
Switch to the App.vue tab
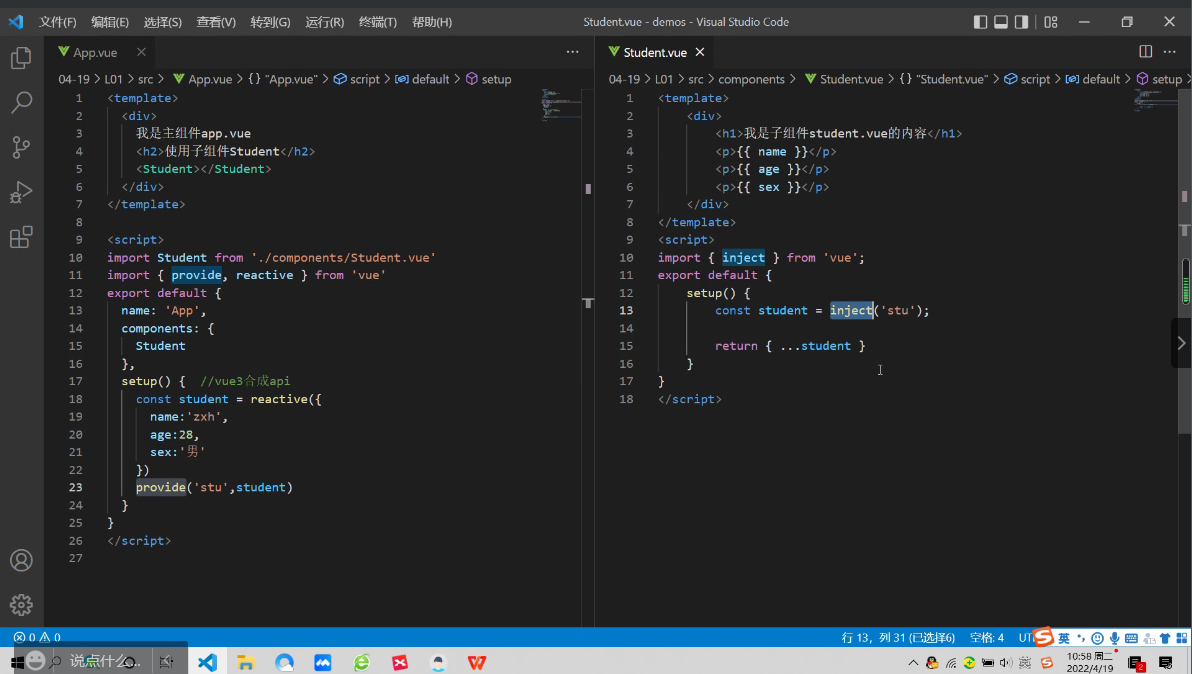click(x=95, y=52)
